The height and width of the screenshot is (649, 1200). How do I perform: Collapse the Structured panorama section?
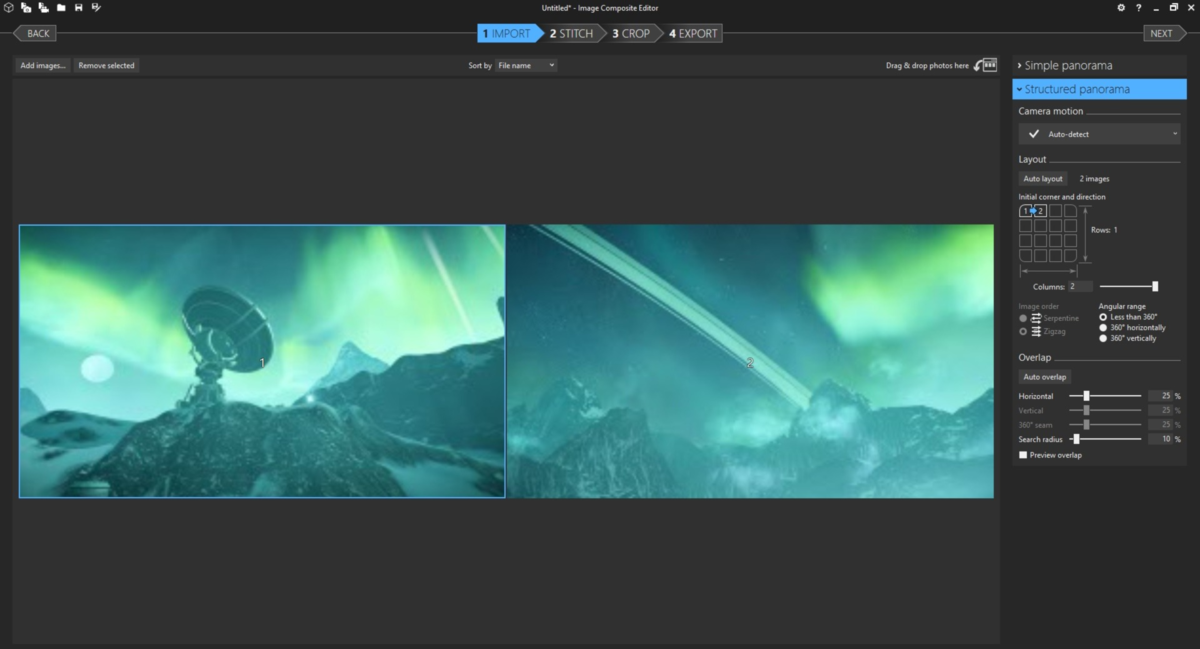pos(1100,89)
